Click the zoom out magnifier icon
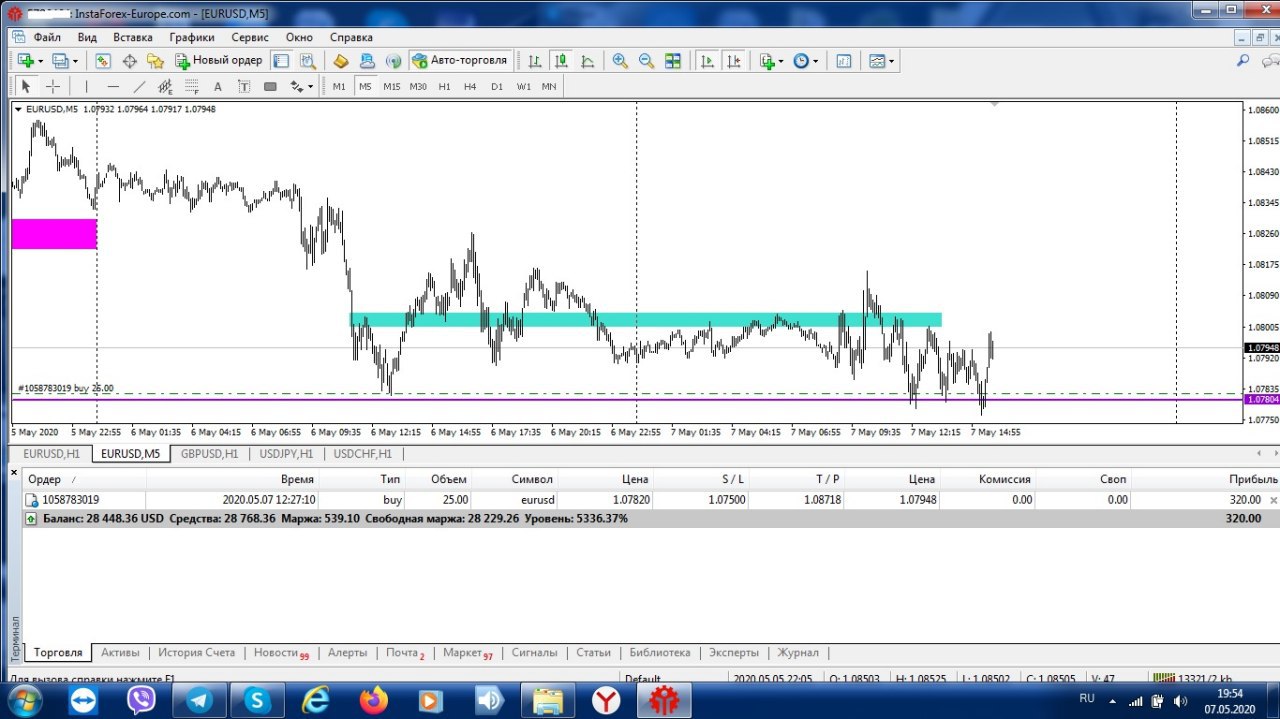1280x719 pixels. (646, 61)
